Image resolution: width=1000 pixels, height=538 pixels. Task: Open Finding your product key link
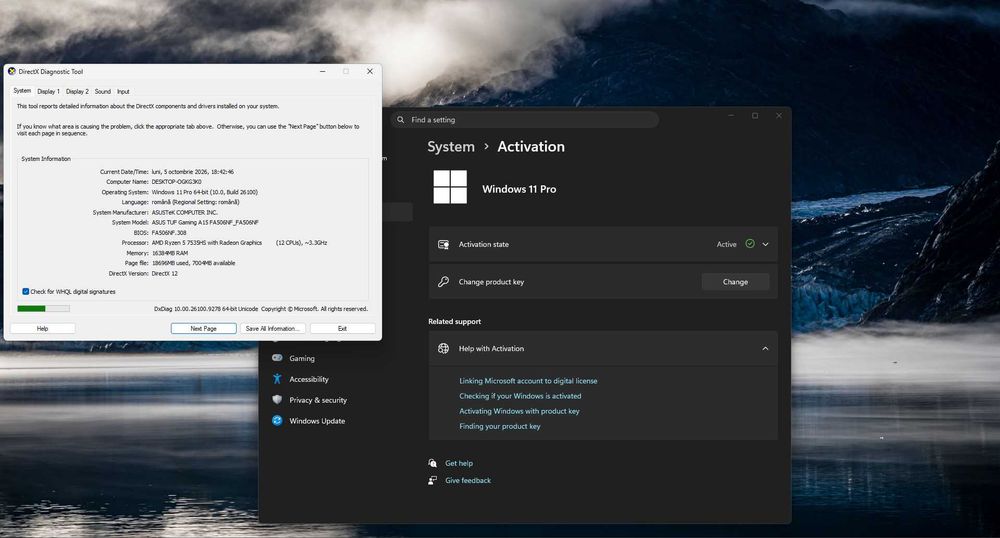coord(499,426)
